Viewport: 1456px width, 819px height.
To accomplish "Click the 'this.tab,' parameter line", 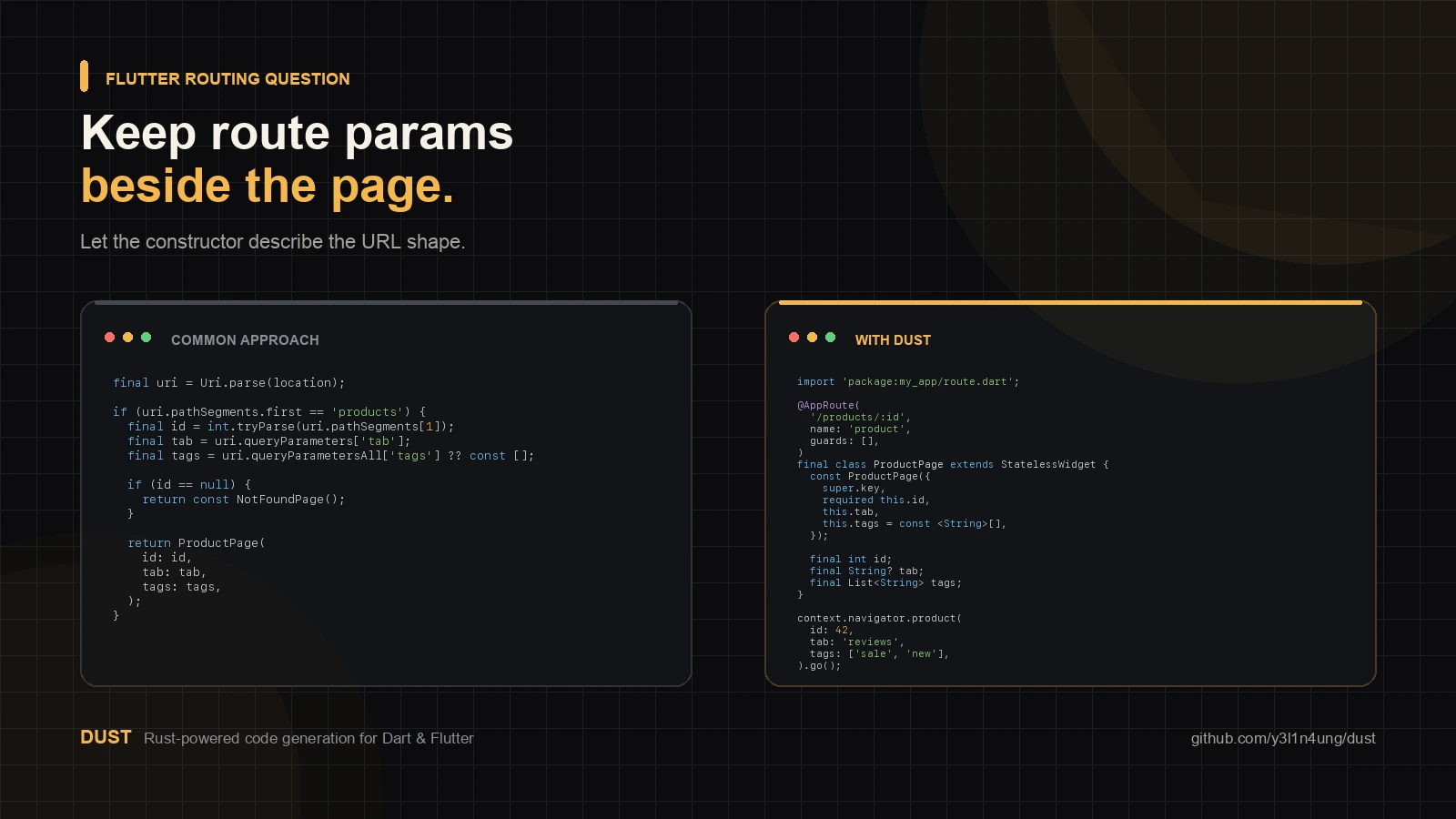I will point(851,512).
